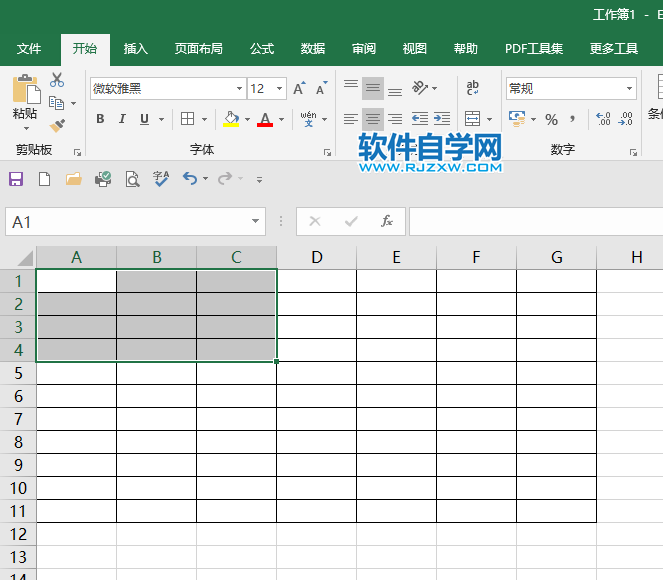The height and width of the screenshot is (580, 663).
Task: Expand borders dropdown arrow
Action: tap(204, 120)
